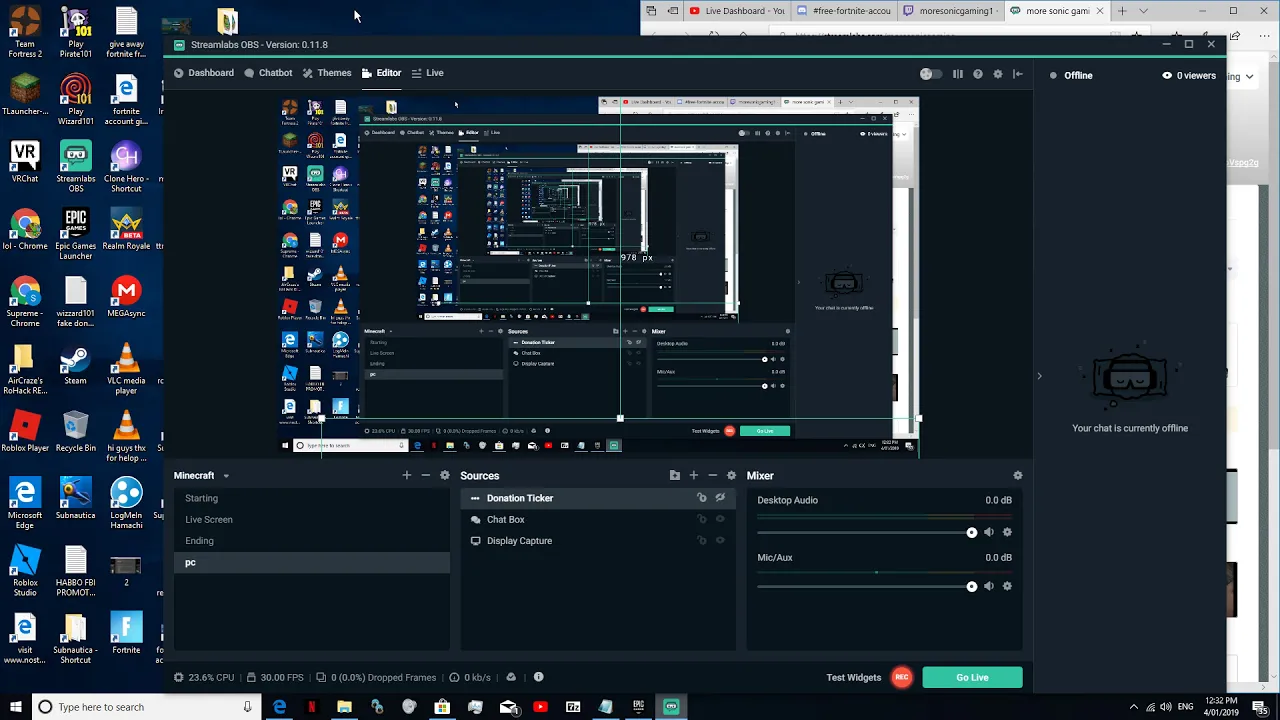Open Epic Games Launcher from the taskbar
Viewport: 1280px width, 720px height.
pyautogui.click(x=638, y=707)
